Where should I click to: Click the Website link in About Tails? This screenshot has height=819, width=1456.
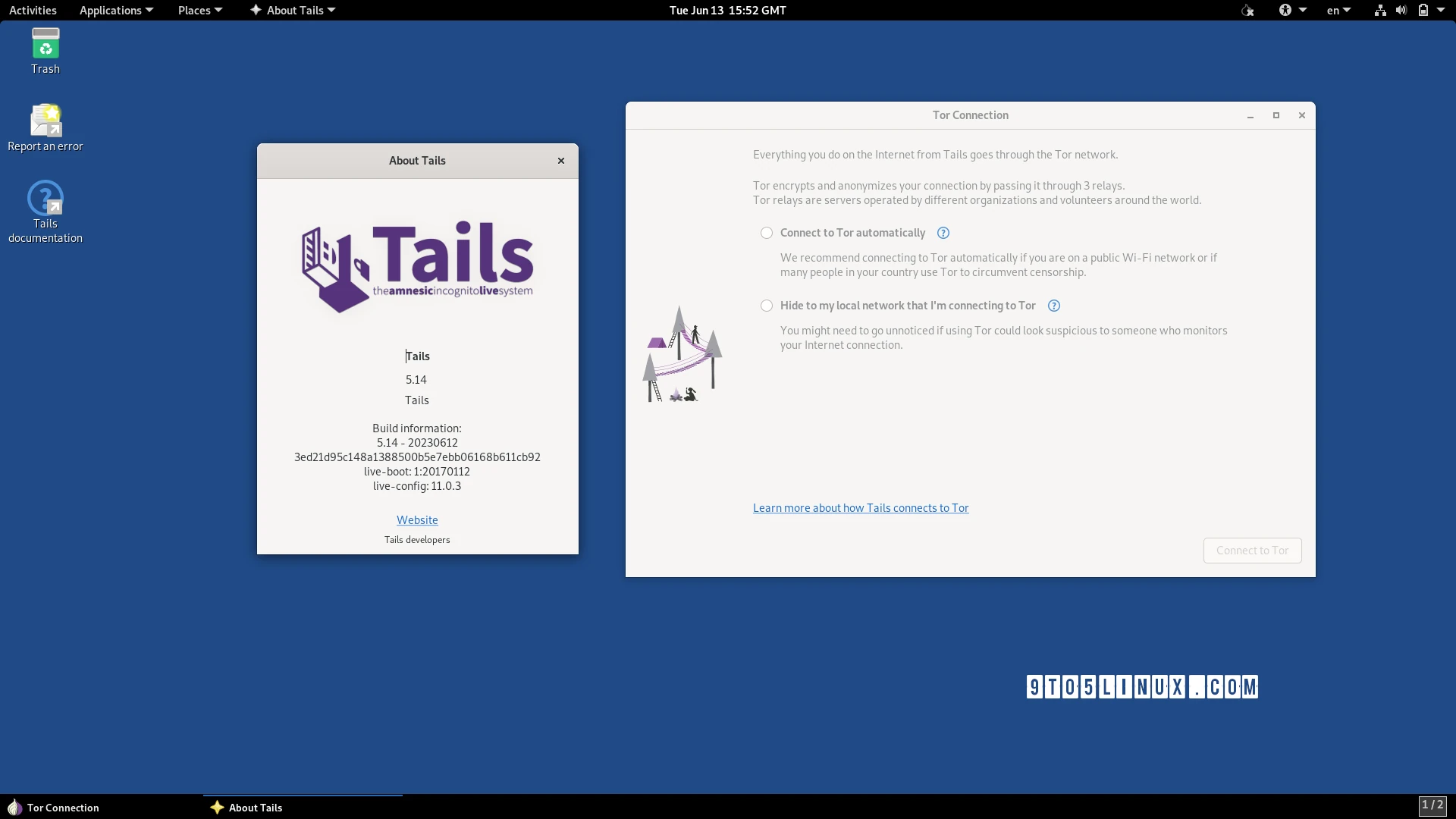(x=416, y=520)
